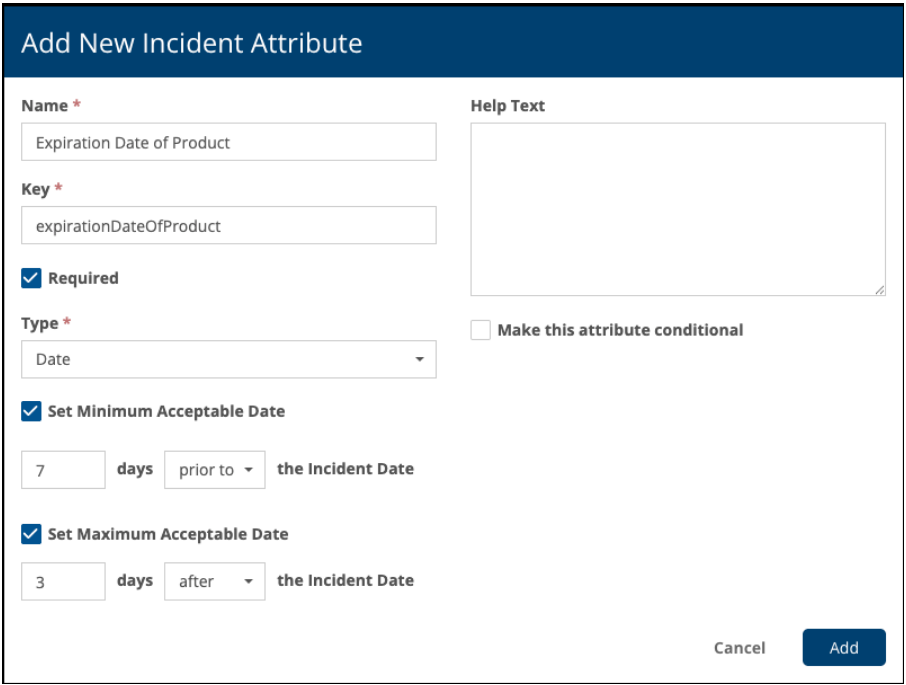The width and height of the screenshot is (906, 685).
Task: Click the Type field label
Action: tap(40, 323)
